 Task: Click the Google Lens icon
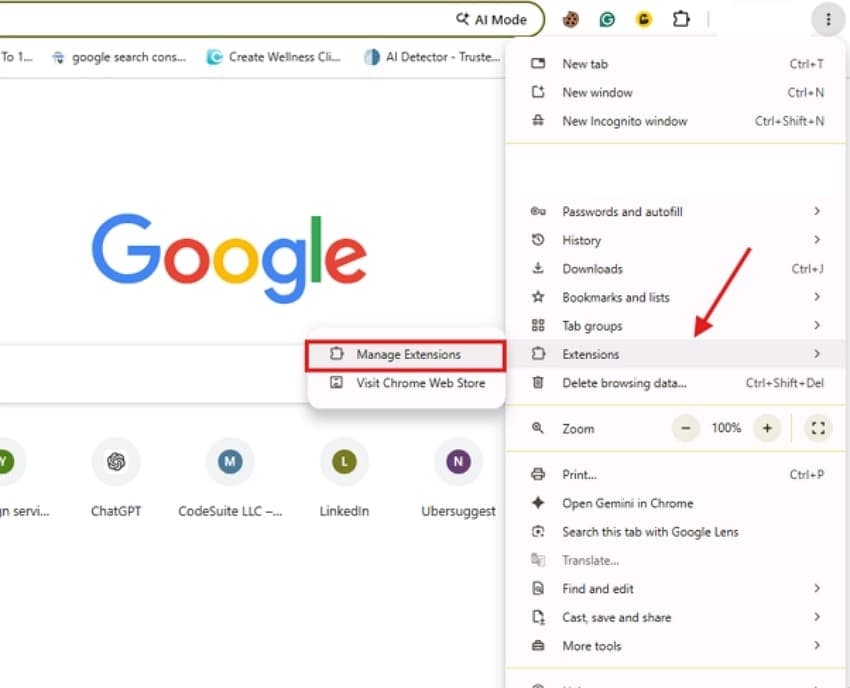(538, 531)
